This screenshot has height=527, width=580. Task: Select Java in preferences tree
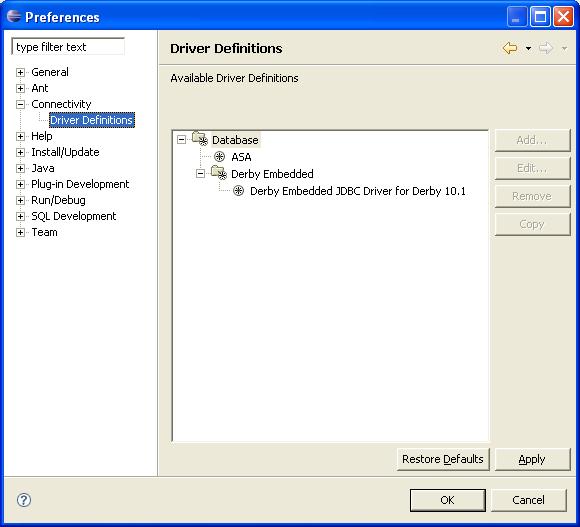tap(43, 168)
